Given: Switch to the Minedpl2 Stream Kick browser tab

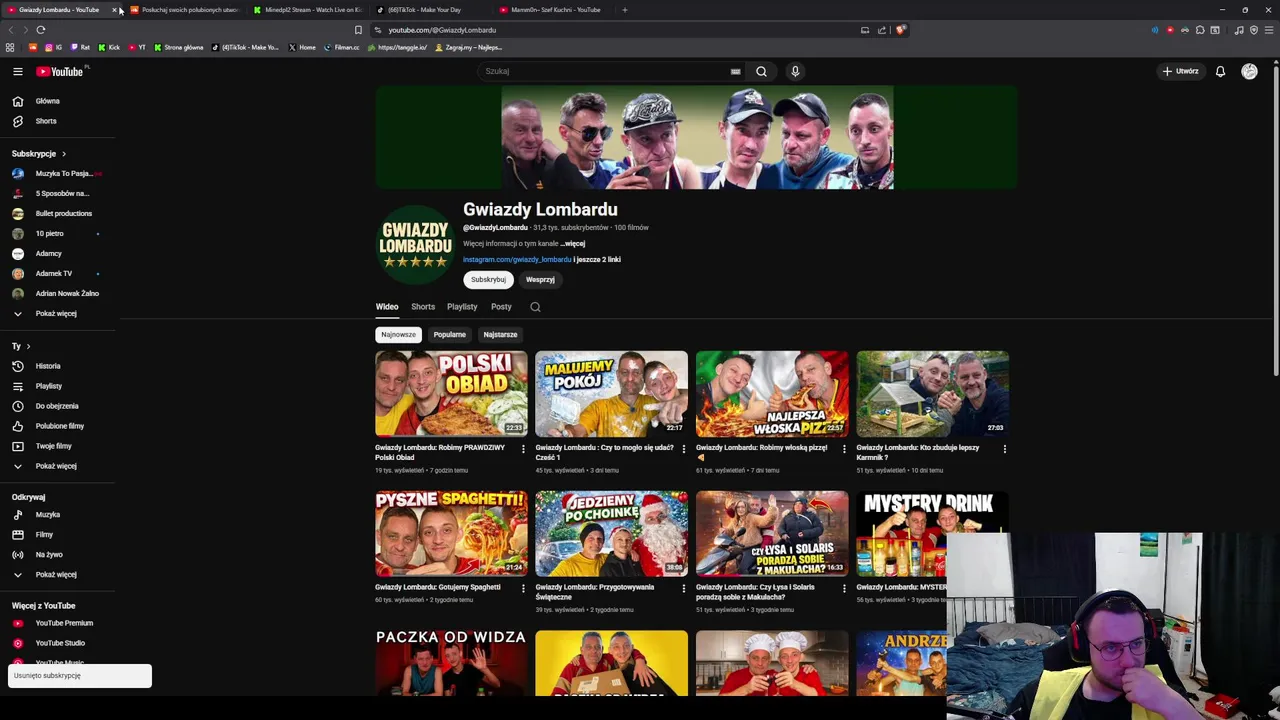Looking at the screenshot, I should 308,10.
